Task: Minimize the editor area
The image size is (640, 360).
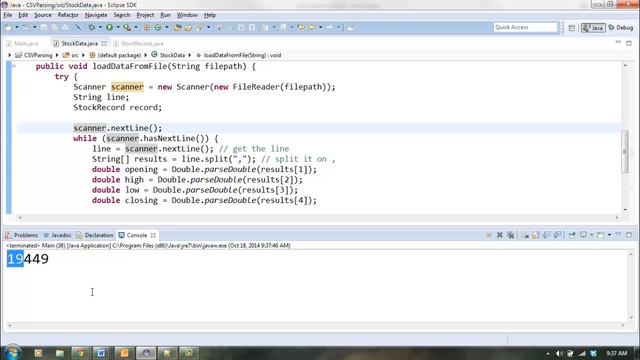Action: (x=618, y=42)
